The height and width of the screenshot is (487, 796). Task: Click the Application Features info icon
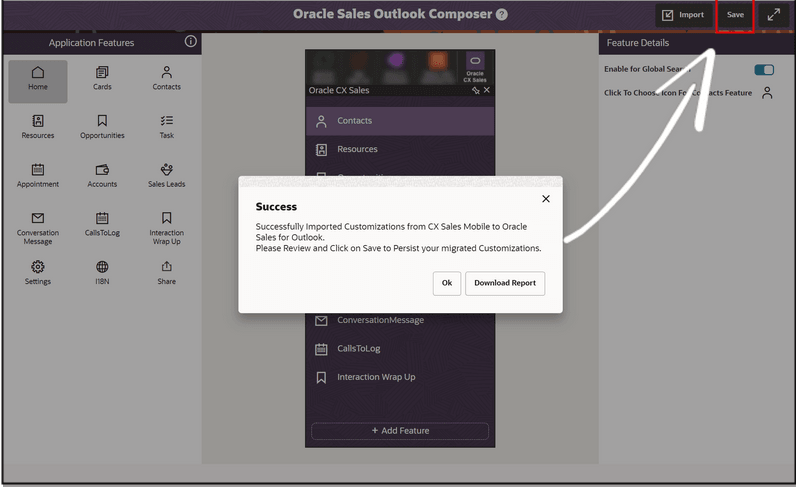click(190, 42)
